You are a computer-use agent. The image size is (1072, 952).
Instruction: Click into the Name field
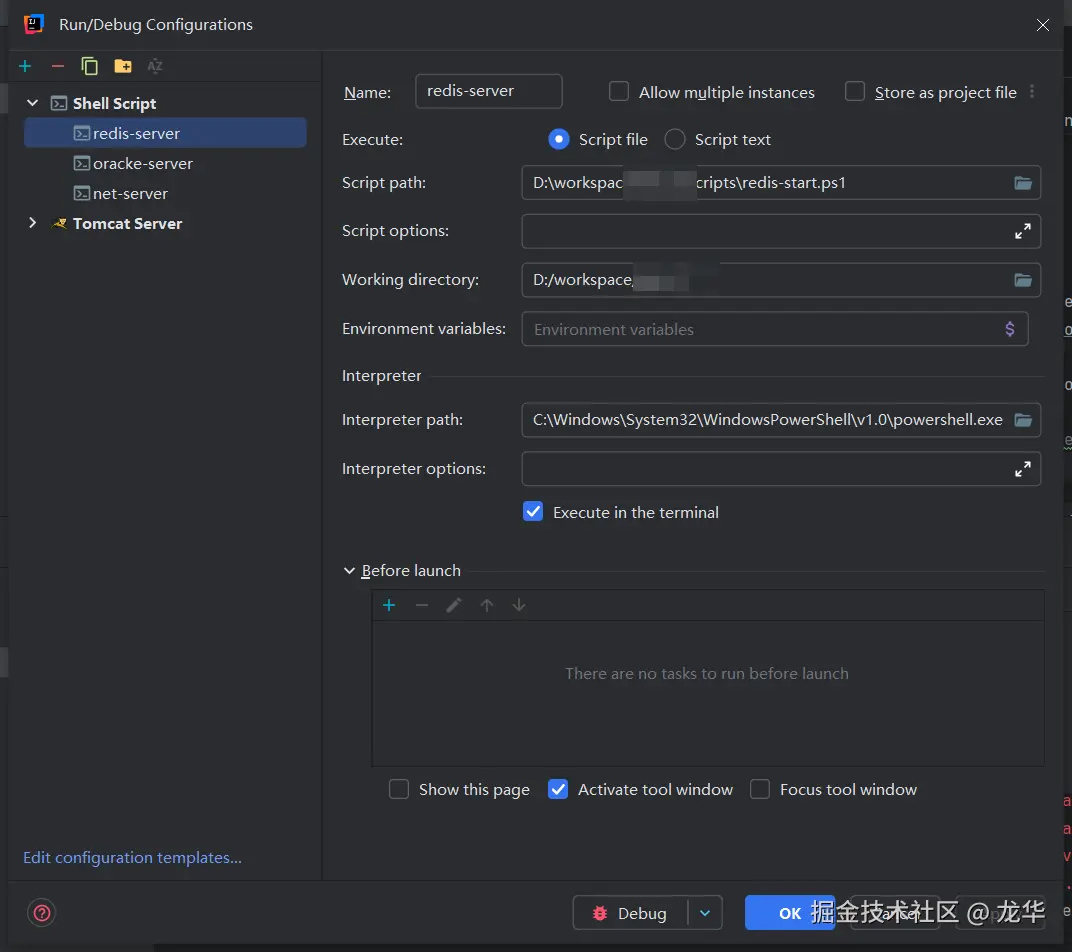coord(489,91)
